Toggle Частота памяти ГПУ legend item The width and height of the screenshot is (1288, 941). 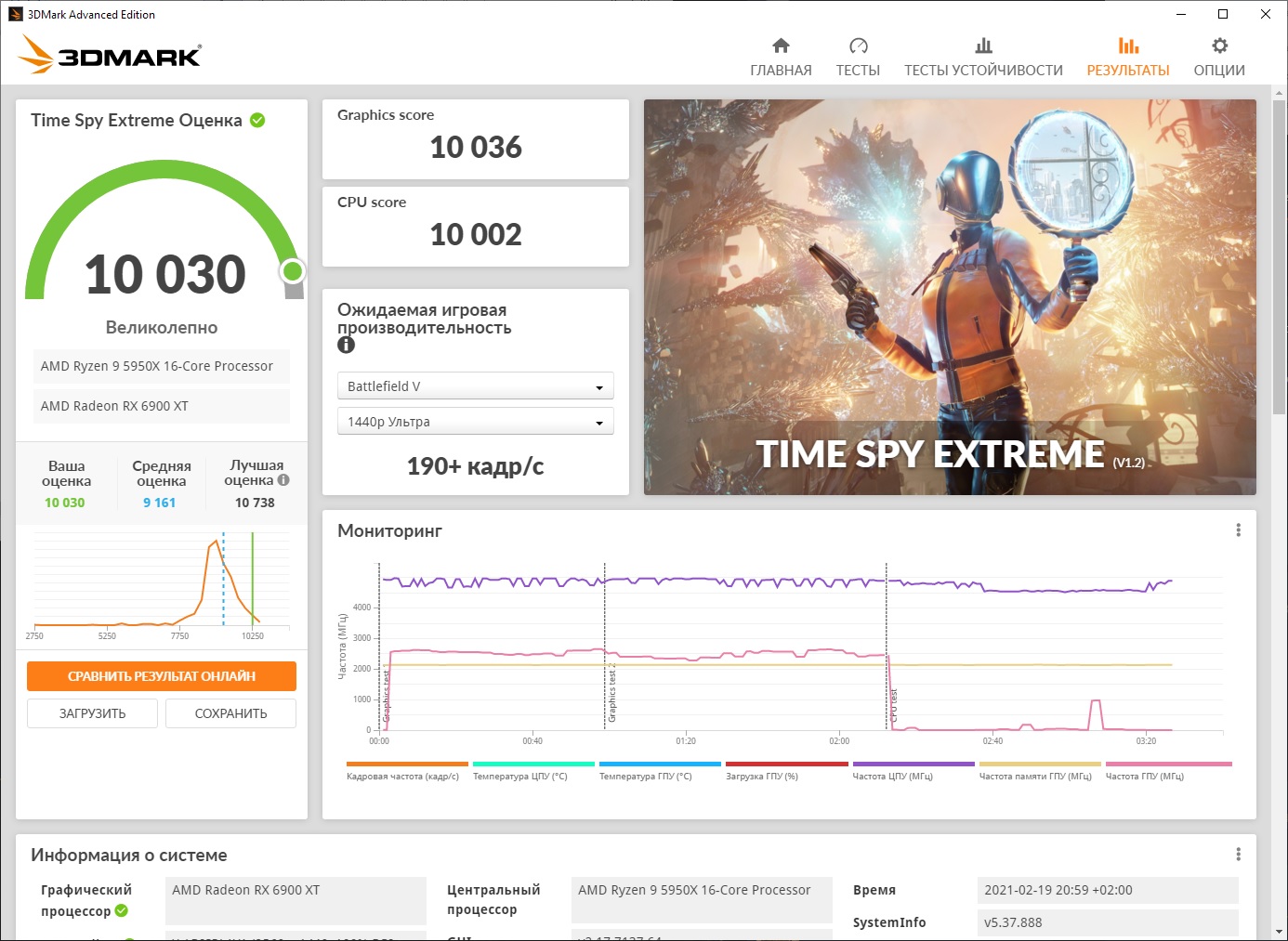[1040, 771]
